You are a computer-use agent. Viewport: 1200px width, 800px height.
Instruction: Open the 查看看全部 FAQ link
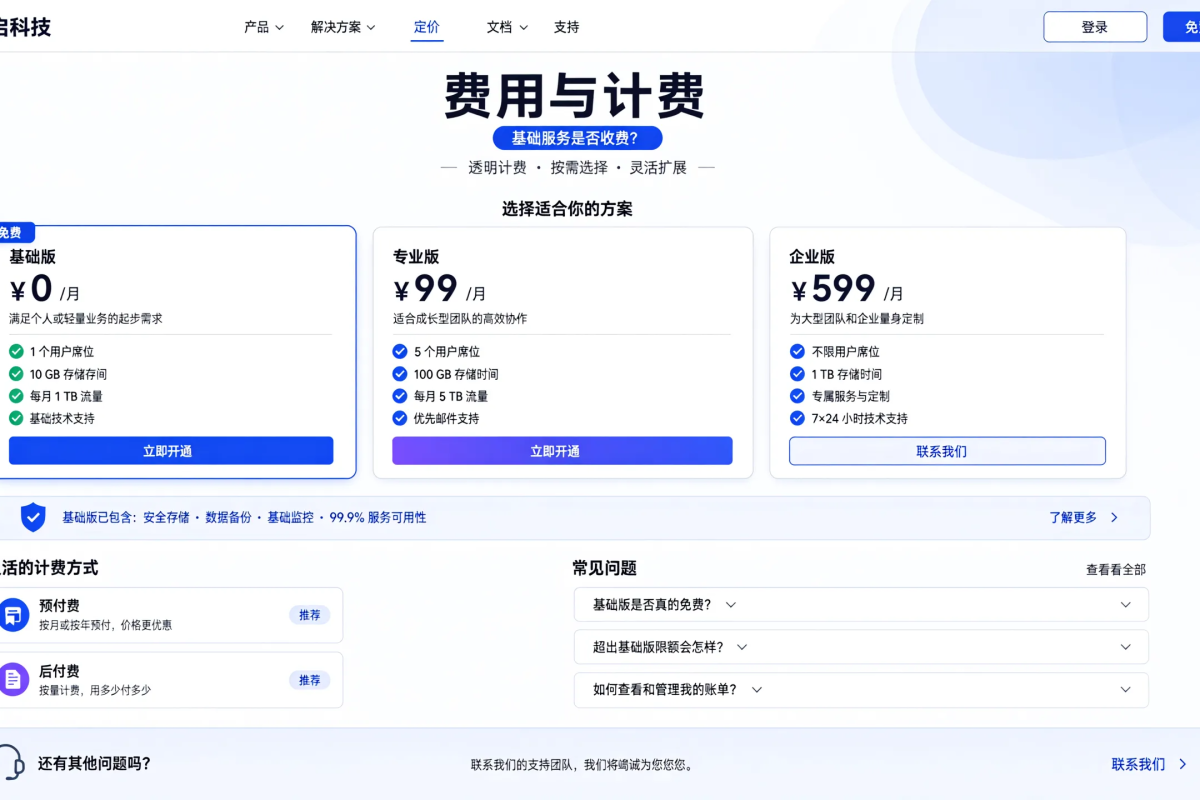pos(1116,569)
